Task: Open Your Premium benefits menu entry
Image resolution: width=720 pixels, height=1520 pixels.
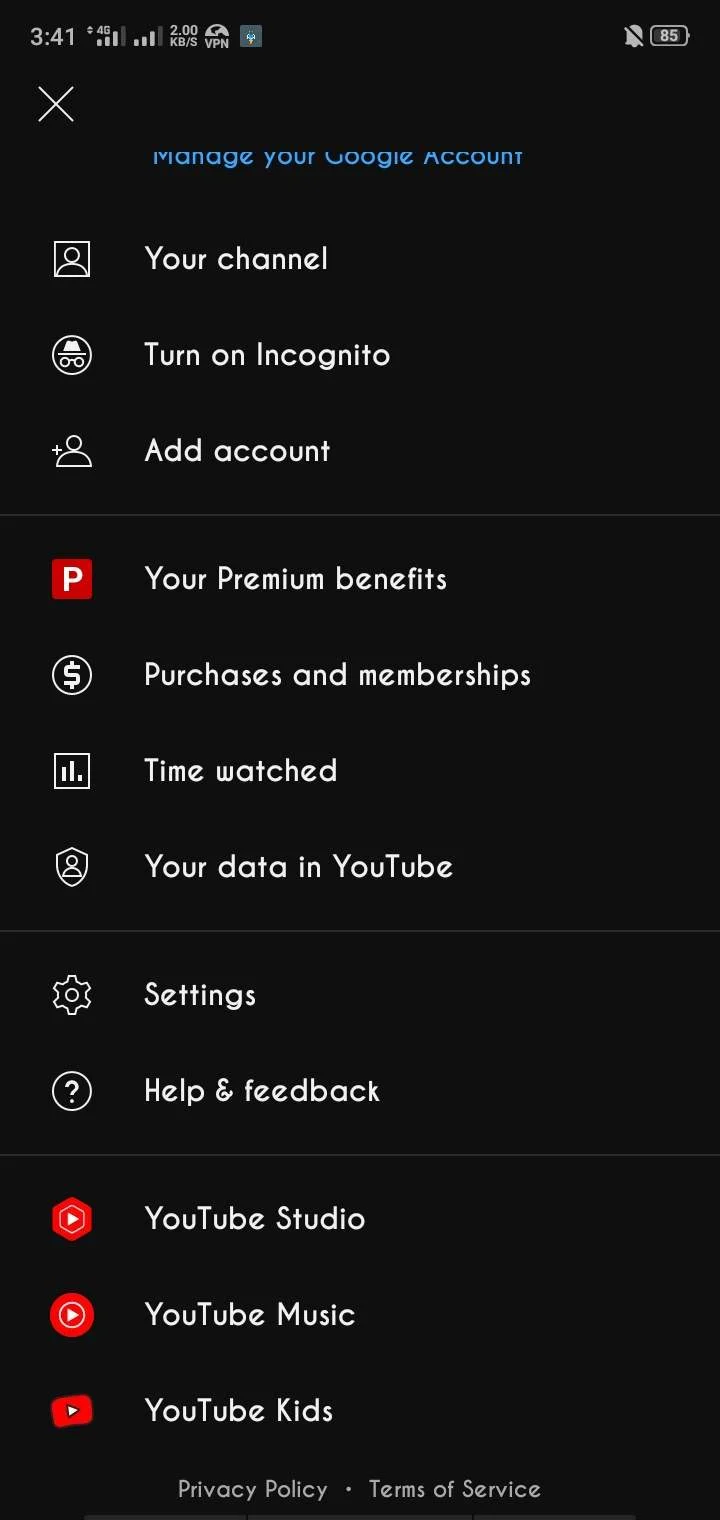Action: click(360, 579)
